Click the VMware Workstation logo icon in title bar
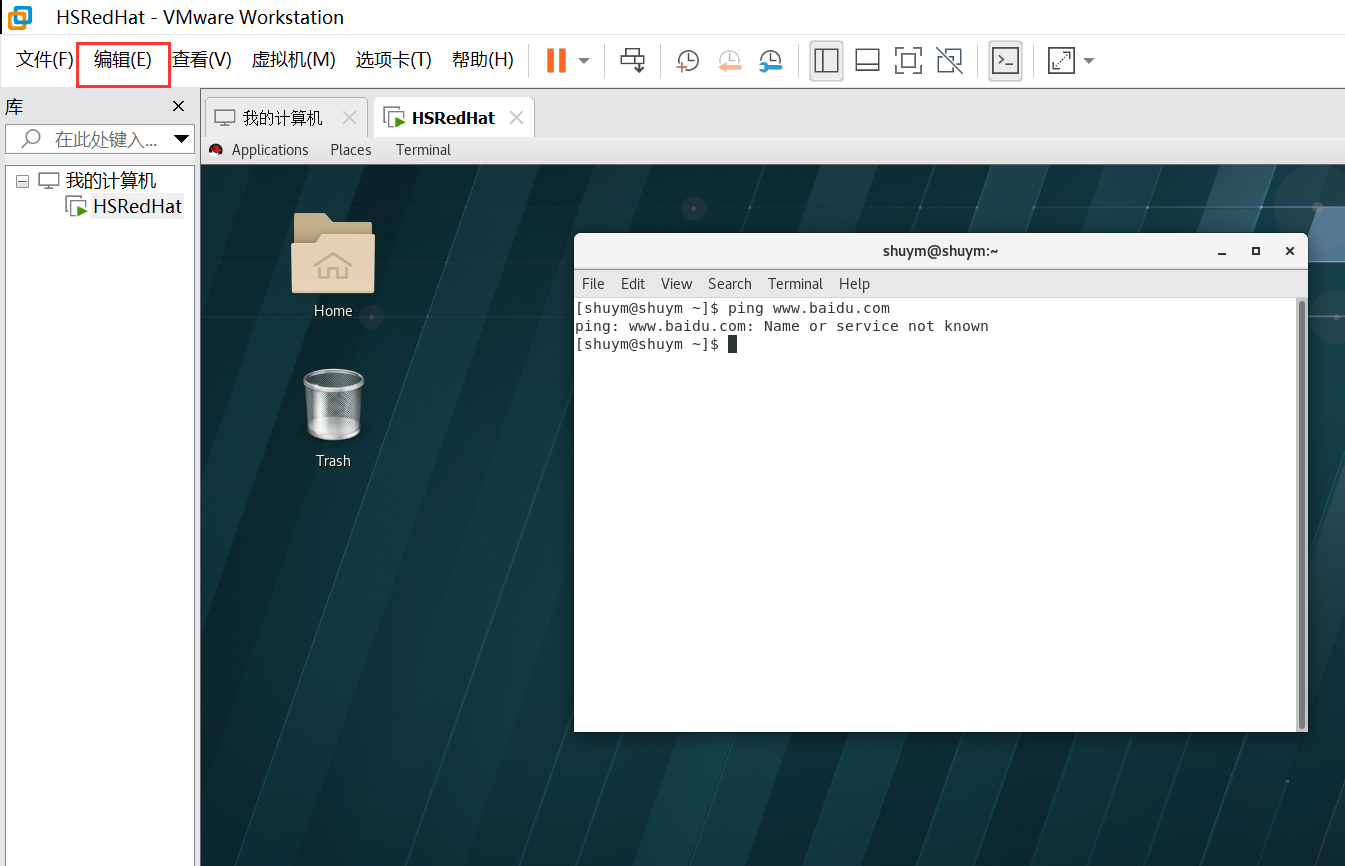Image resolution: width=1345 pixels, height=866 pixels. point(20,17)
